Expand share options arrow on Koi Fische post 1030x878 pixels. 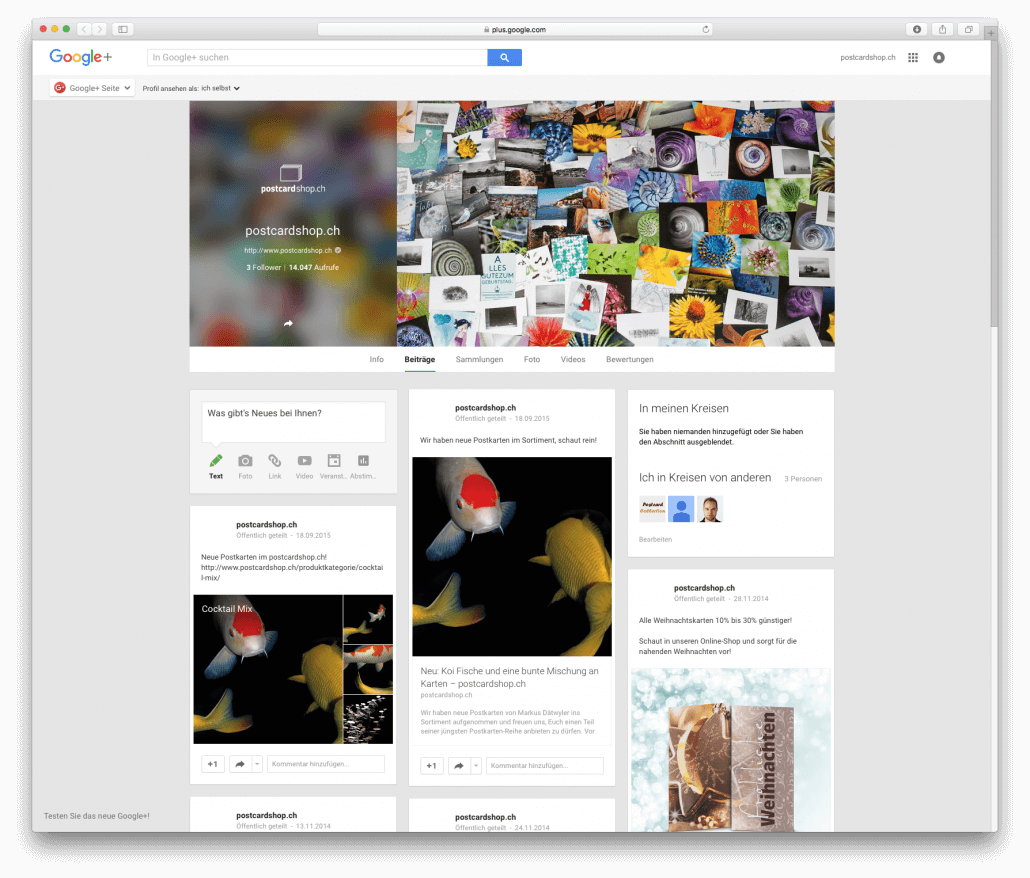(476, 766)
